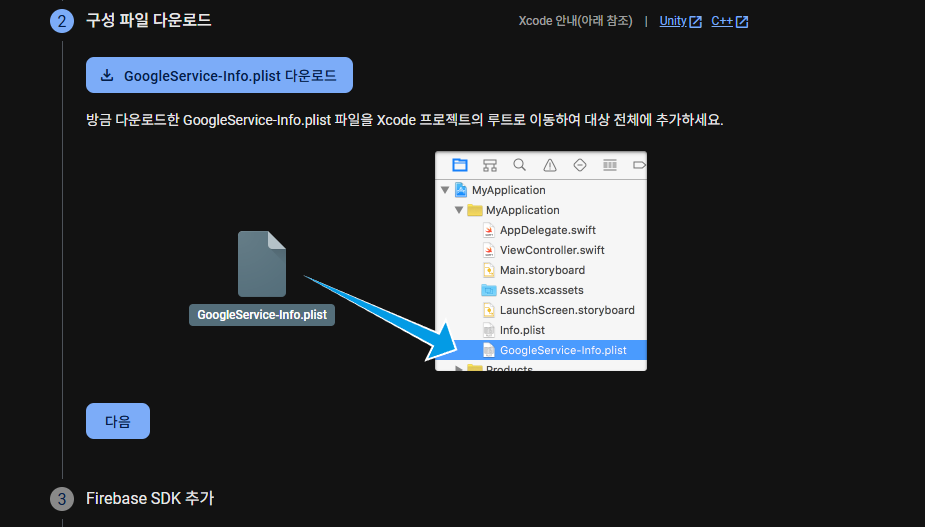Screen dimensions: 925x527
Task: Click the download arrow icon on the plist button
Action: 107,75
